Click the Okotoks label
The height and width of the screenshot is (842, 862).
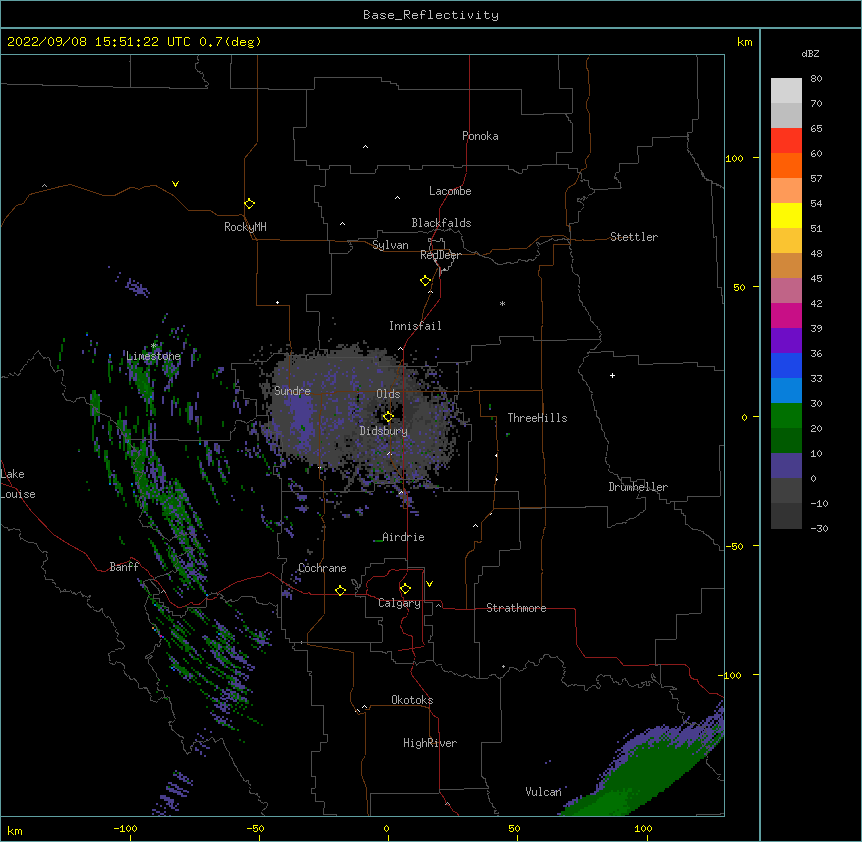[412, 700]
